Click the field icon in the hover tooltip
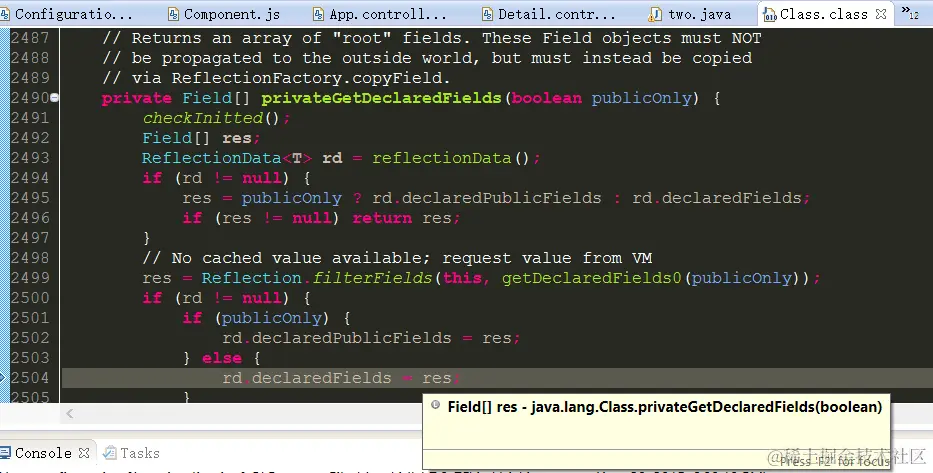Screen dimensions: 933x473 click(436, 405)
